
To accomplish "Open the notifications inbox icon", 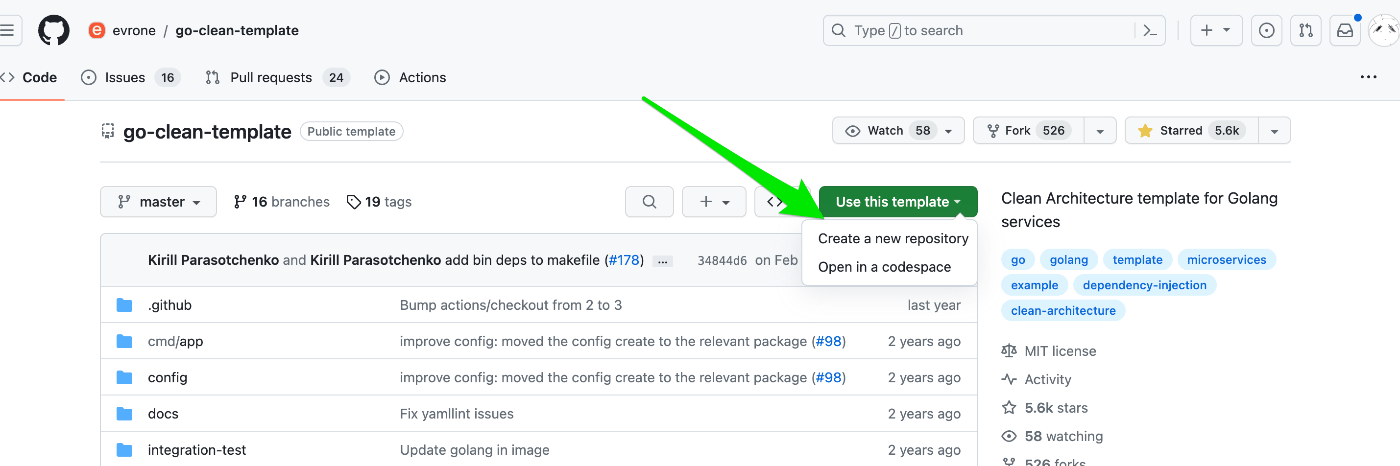I will (x=1345, y=31).
